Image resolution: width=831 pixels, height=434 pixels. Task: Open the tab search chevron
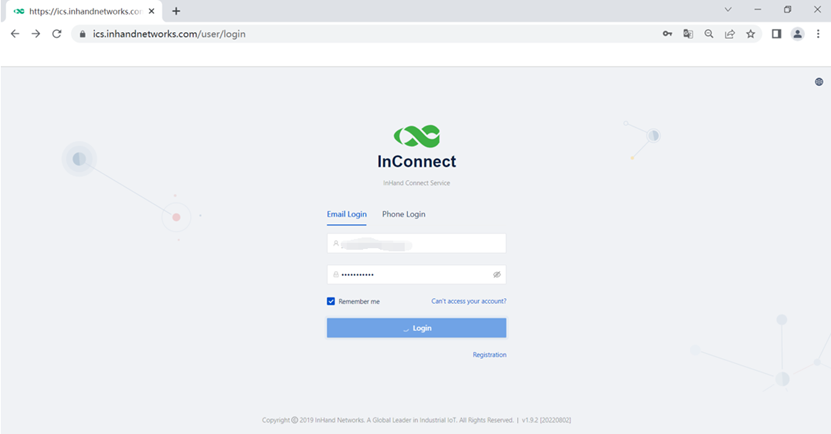(x=728, y=10)
